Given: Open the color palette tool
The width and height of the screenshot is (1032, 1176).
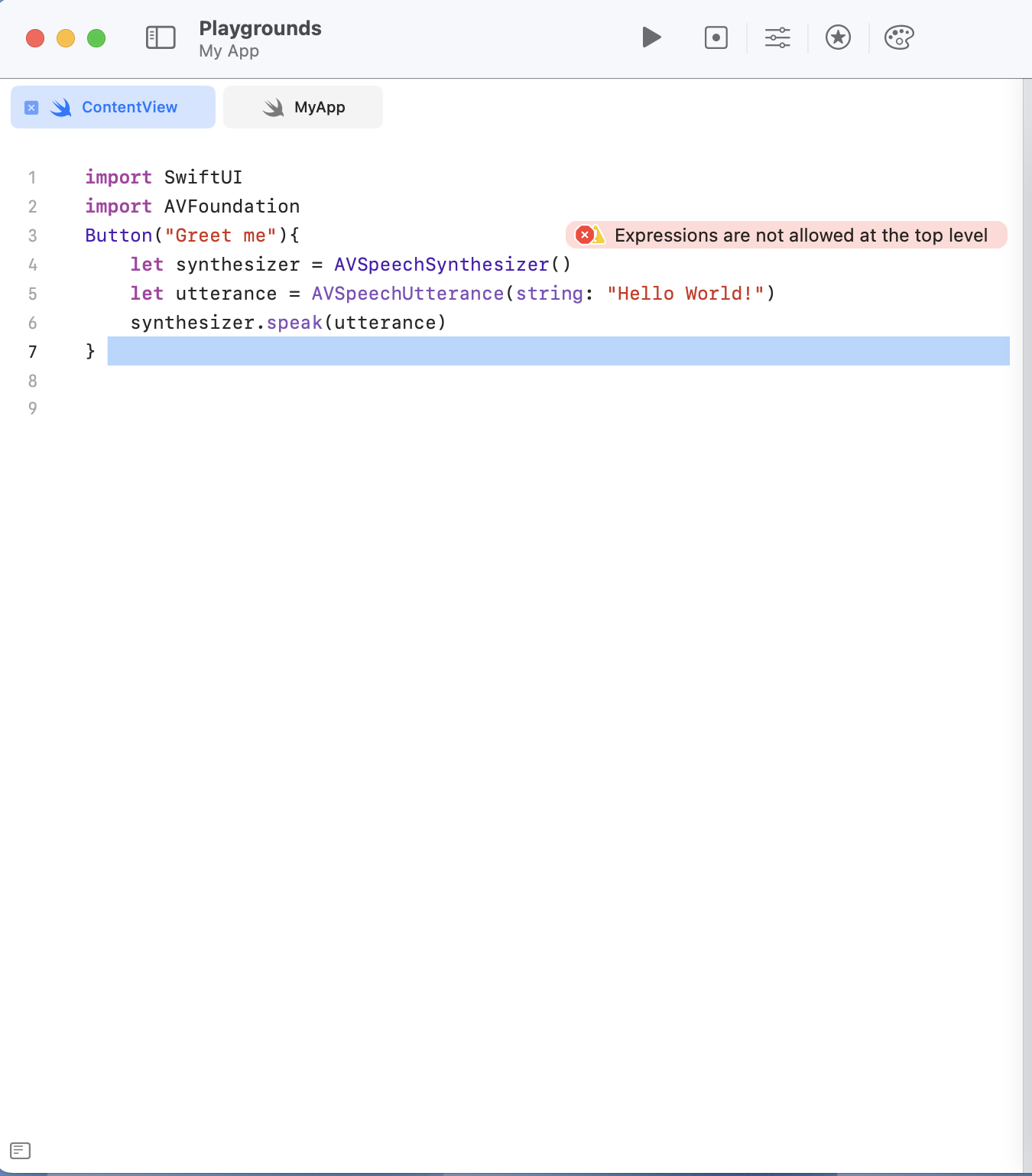Looking at the screenshot, I should point(899,37).
